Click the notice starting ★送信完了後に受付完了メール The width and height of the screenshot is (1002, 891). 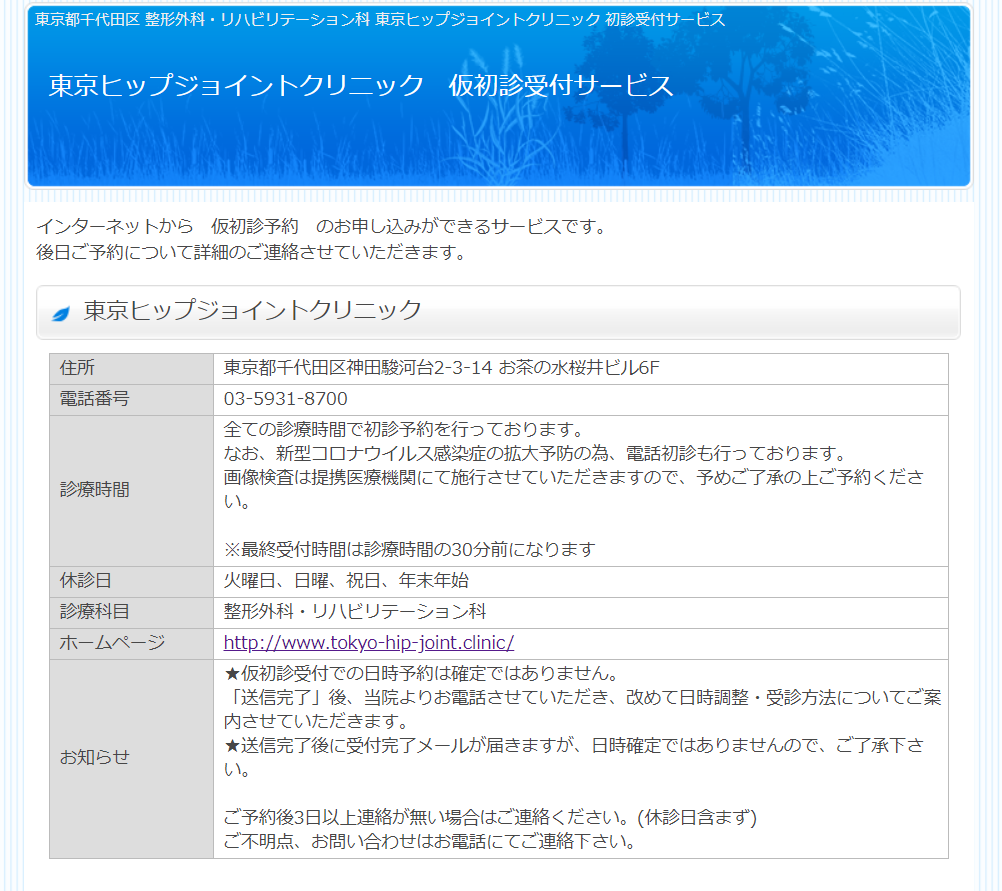pos(574,757)
